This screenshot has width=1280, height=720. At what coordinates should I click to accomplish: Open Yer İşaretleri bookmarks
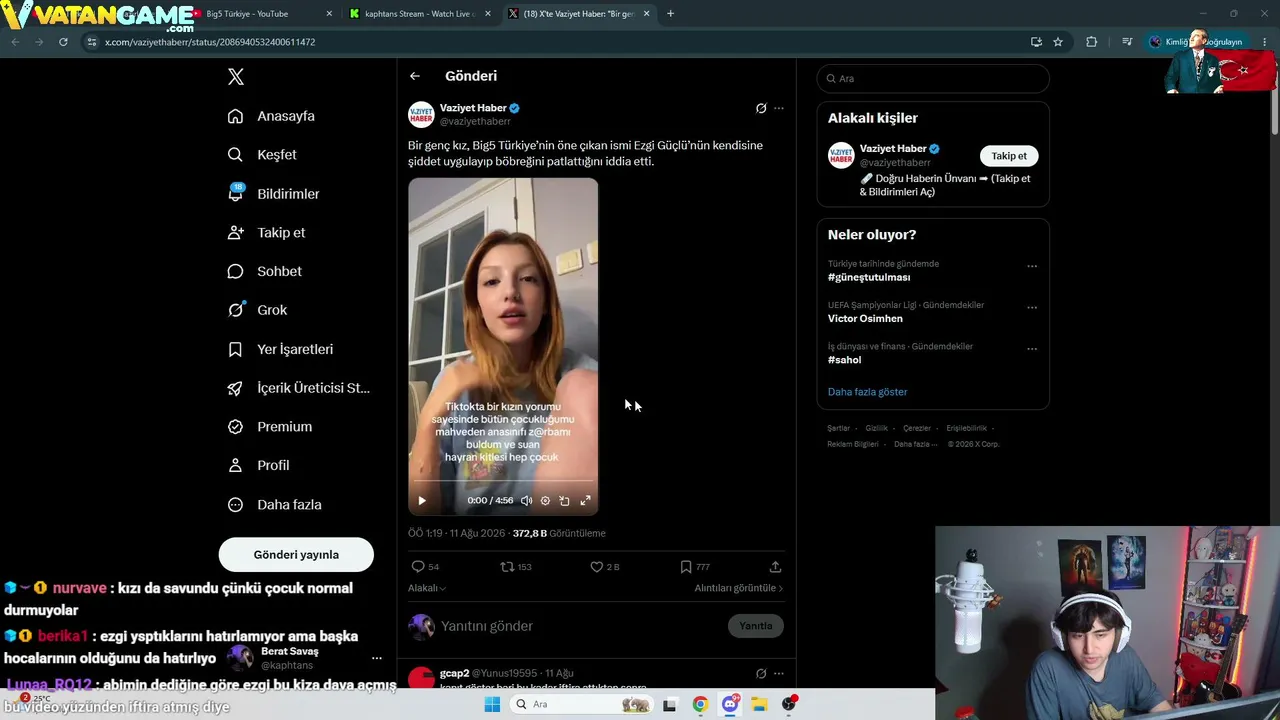[280, 349]
